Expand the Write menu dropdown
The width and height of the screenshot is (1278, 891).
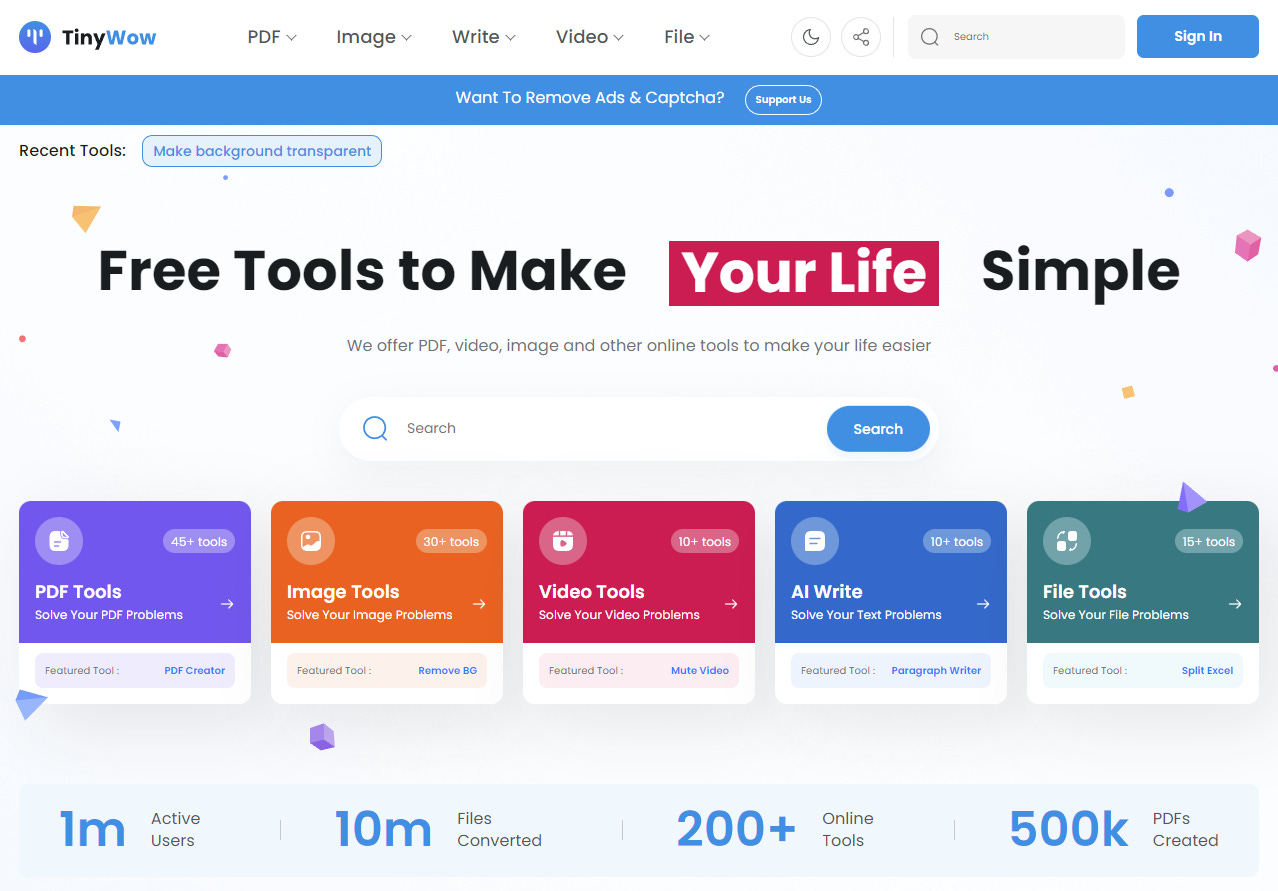[x=484, y=37]
